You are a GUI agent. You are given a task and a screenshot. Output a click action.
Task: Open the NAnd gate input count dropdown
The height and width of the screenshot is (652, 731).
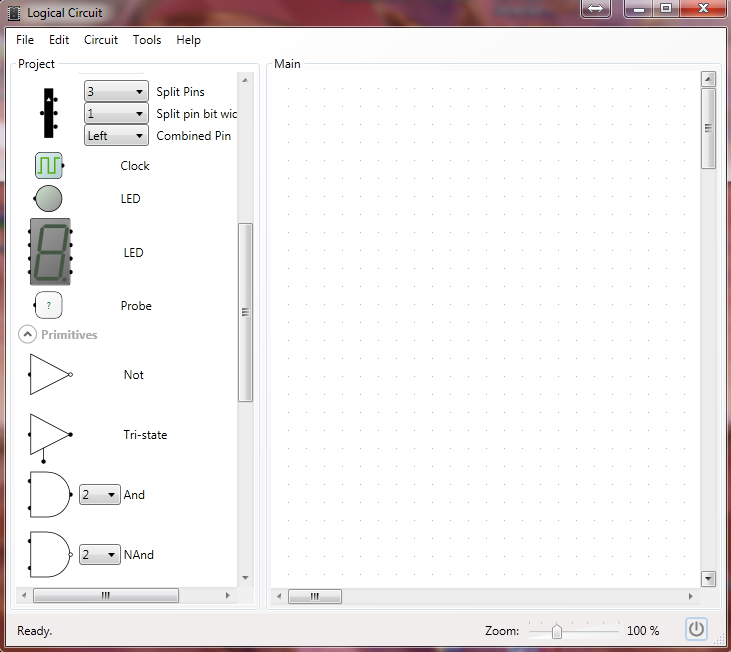coord(99,555)
